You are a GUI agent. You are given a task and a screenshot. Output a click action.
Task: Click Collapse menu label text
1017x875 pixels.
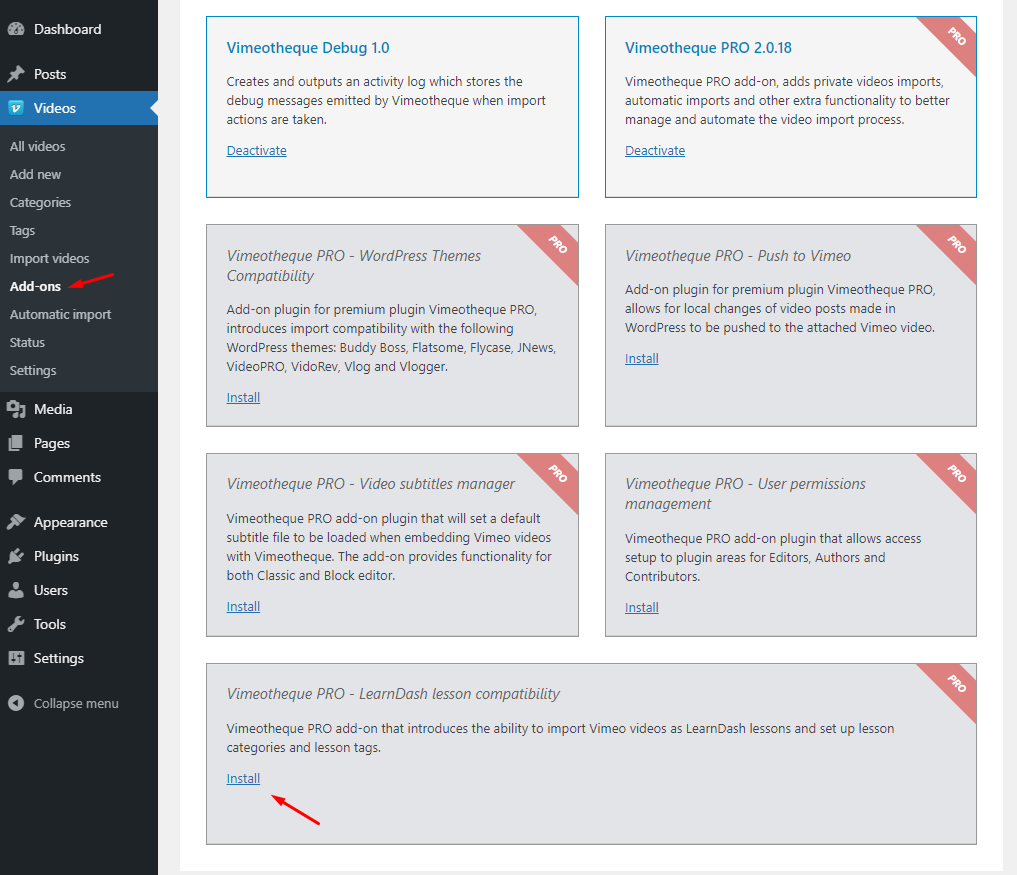pyautogui.click(x=76, y=703)
